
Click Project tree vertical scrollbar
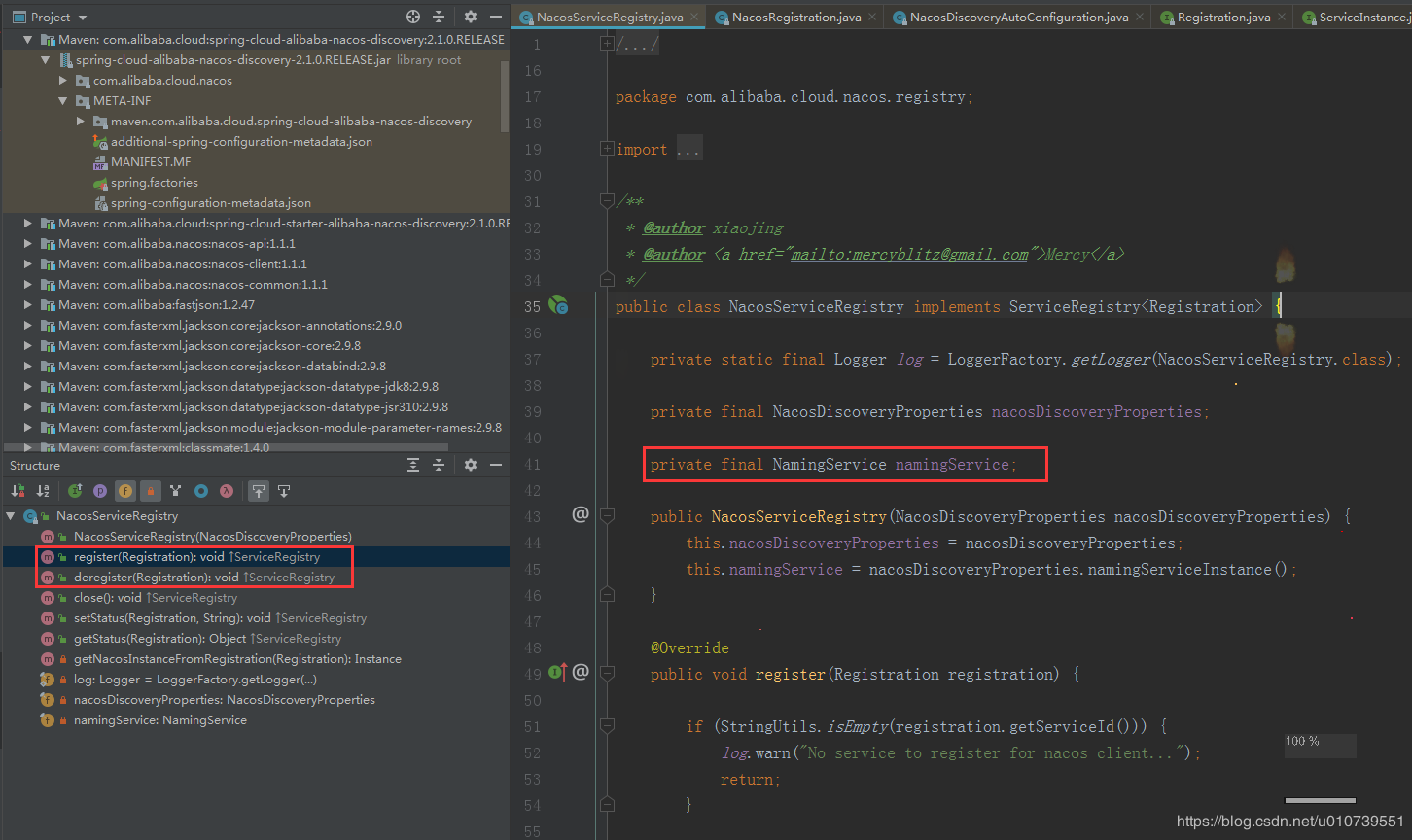click(505, 96)
